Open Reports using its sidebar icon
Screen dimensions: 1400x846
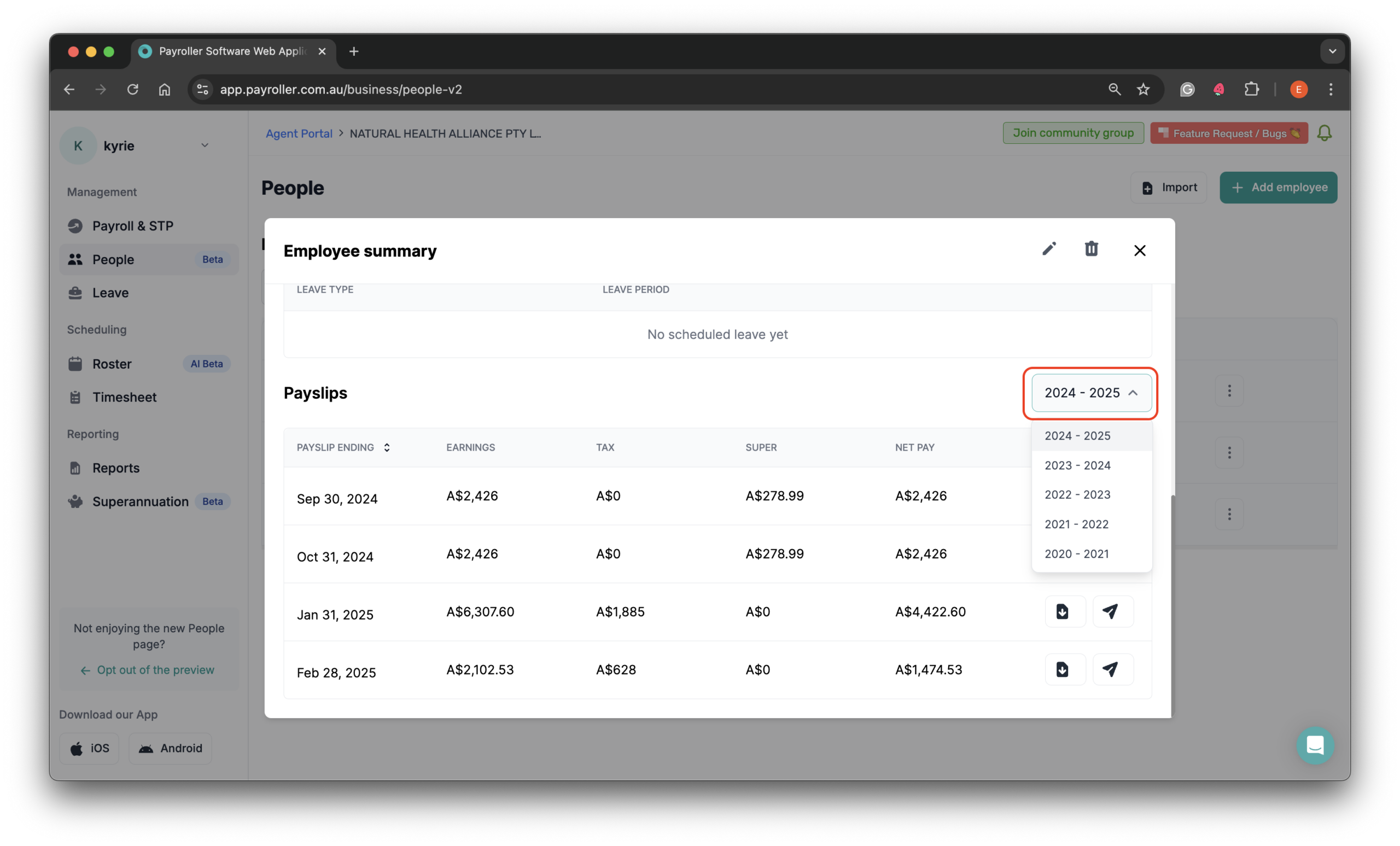(x=75, y=468)
